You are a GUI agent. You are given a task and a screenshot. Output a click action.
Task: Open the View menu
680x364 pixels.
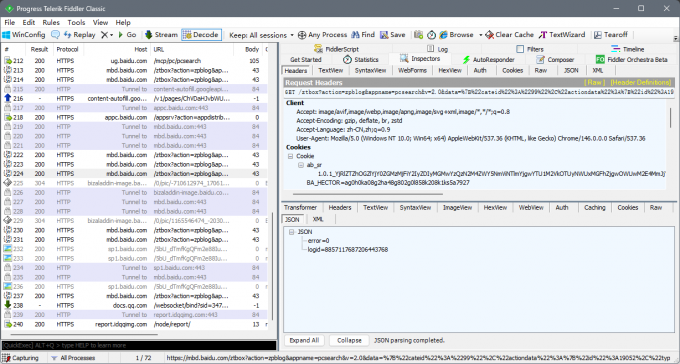pyautogui.click(x=100, y=22)
